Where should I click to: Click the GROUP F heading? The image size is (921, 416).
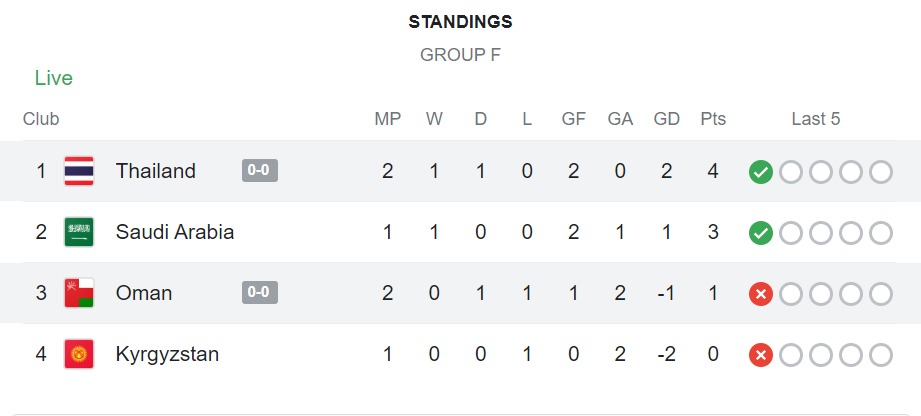(x=460, y=55)
